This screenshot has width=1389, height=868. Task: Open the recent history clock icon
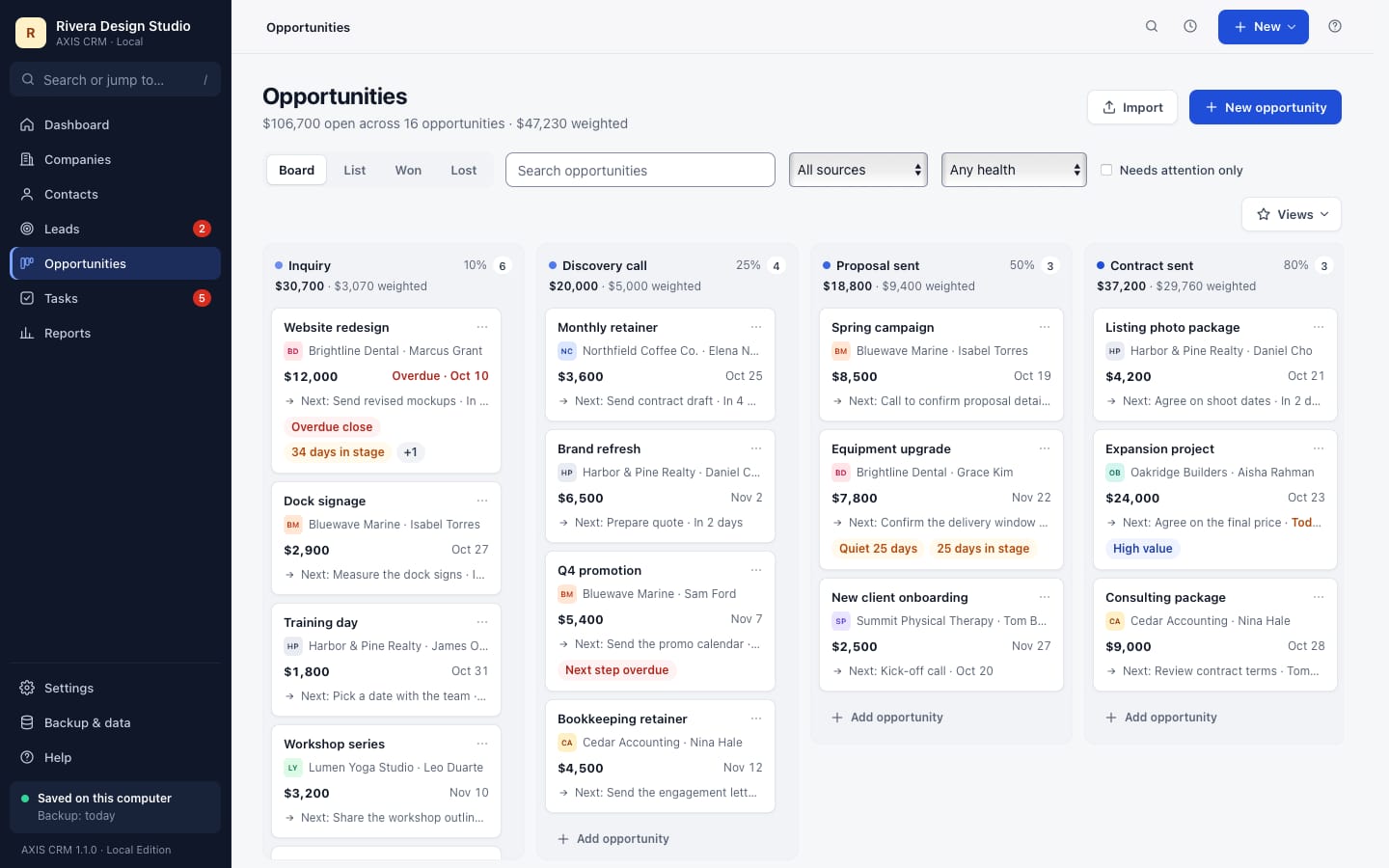coord(1190,27)
